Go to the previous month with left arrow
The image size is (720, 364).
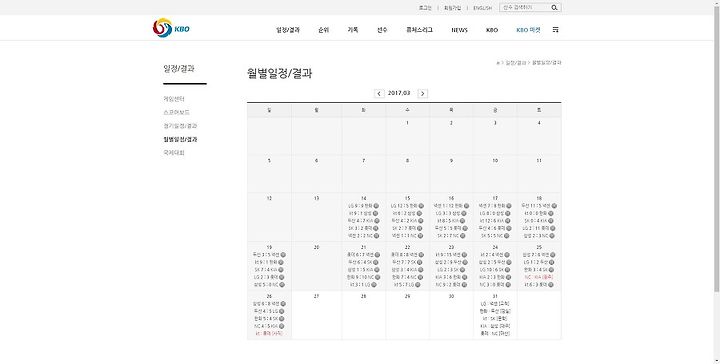pyautogui.click(x=379, y=93)
